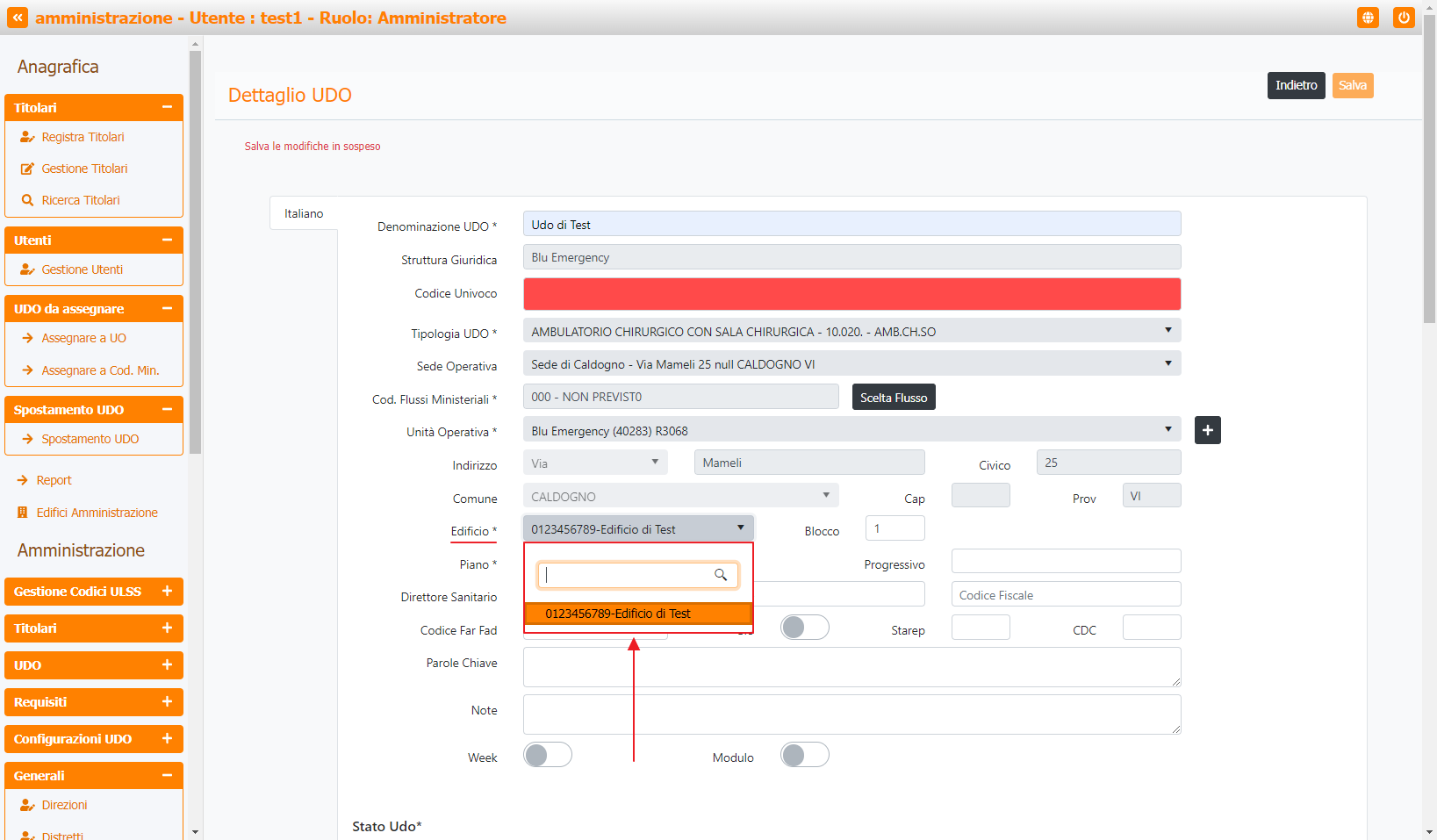Click the collapse sidebar double-chevron icon

(18, 18)
